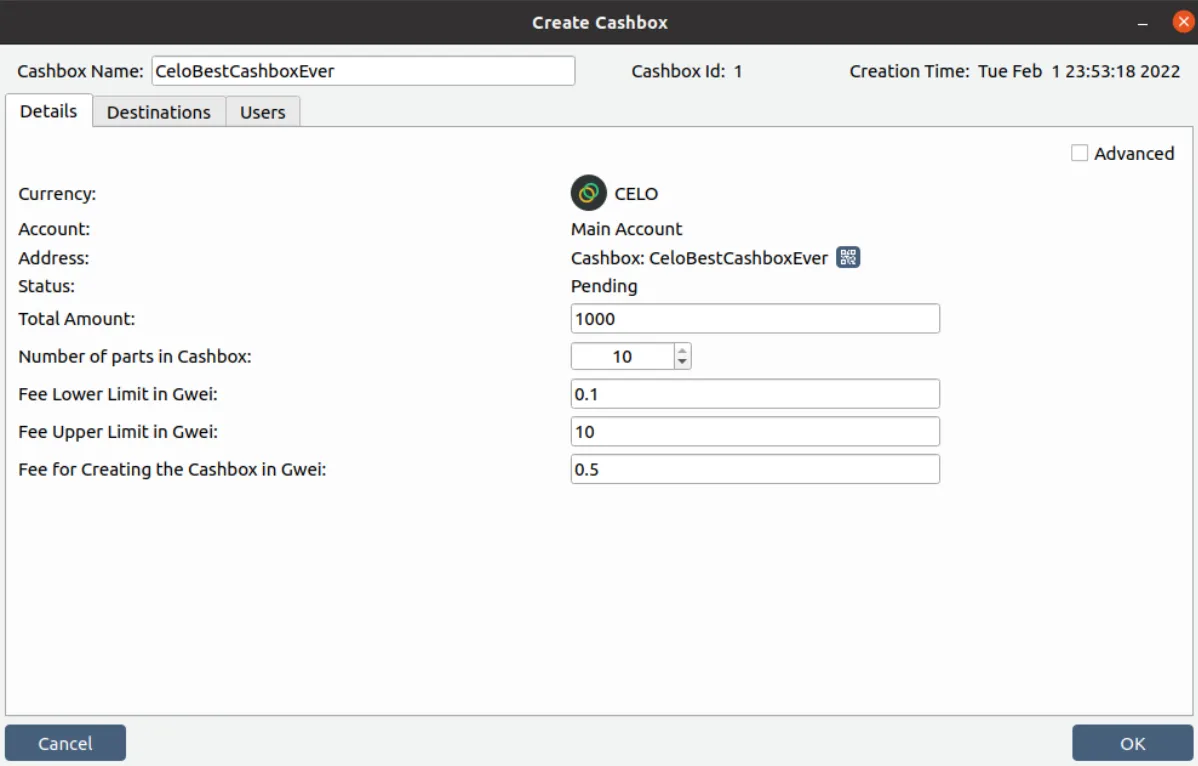Image resolution: width=1198 pixels, height=766 pixels.
Task: Click the number of parts spin box value
Action: tap(623, 357)
